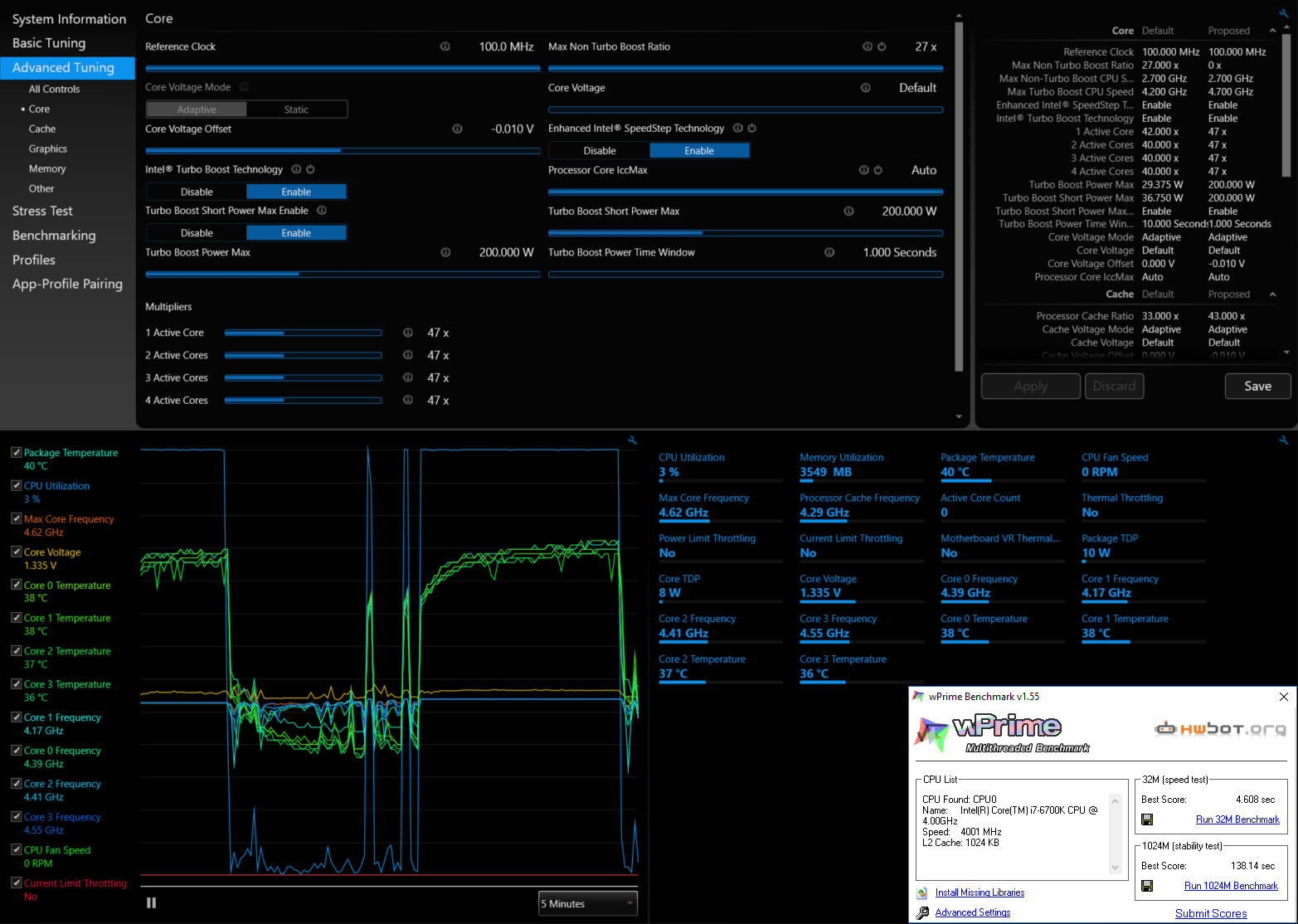Click info icon for Core Voltage Offset
The height and width of the screenshot is (924, 1298).
(x=457, y=129)
